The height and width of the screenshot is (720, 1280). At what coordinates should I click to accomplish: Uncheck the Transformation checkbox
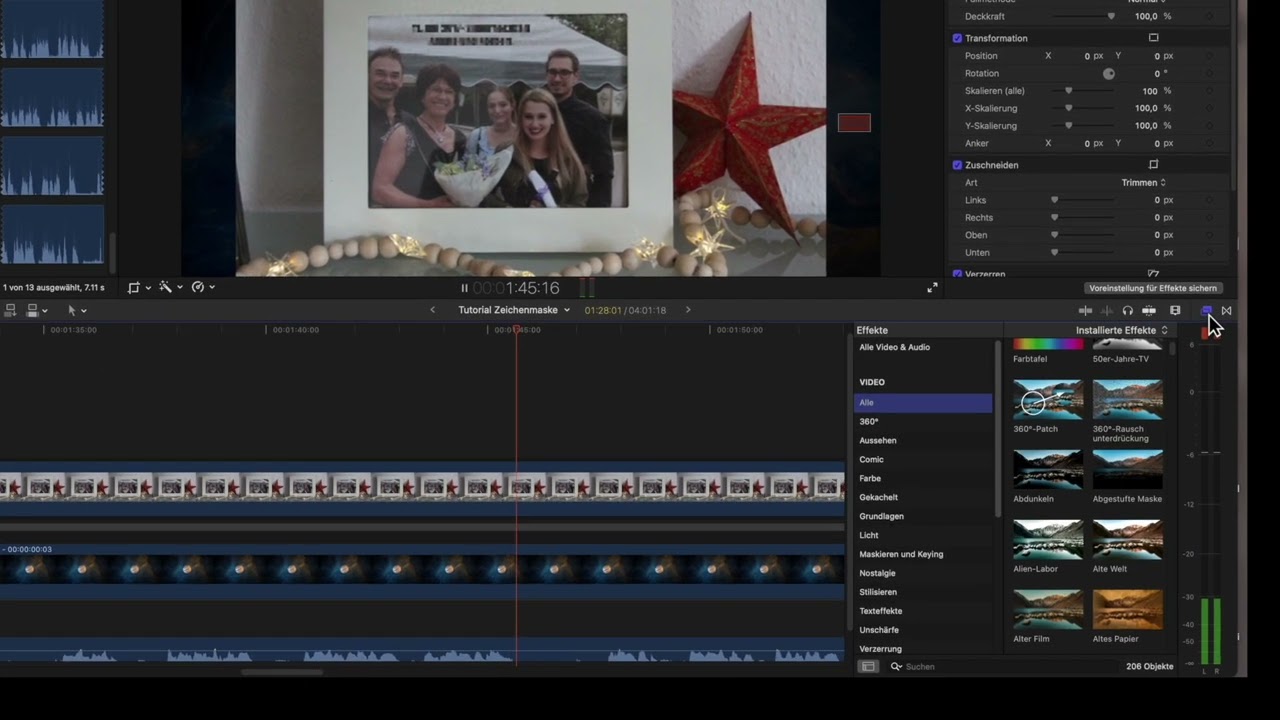[x=957, y=38]
